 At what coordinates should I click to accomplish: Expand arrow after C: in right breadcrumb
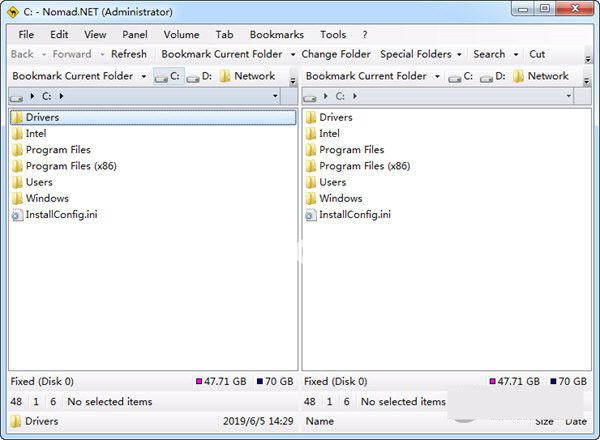[x=355, y=96]
